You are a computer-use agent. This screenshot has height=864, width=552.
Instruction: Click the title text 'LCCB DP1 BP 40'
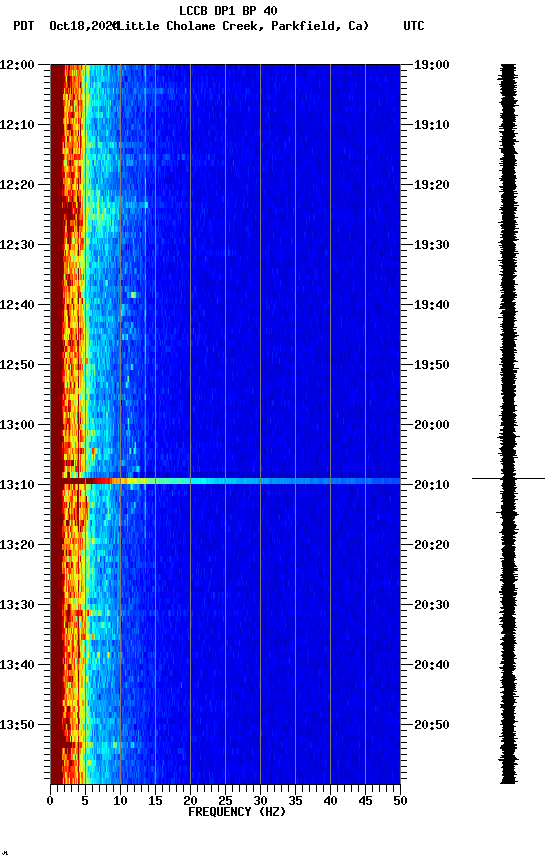coord(228,10)
